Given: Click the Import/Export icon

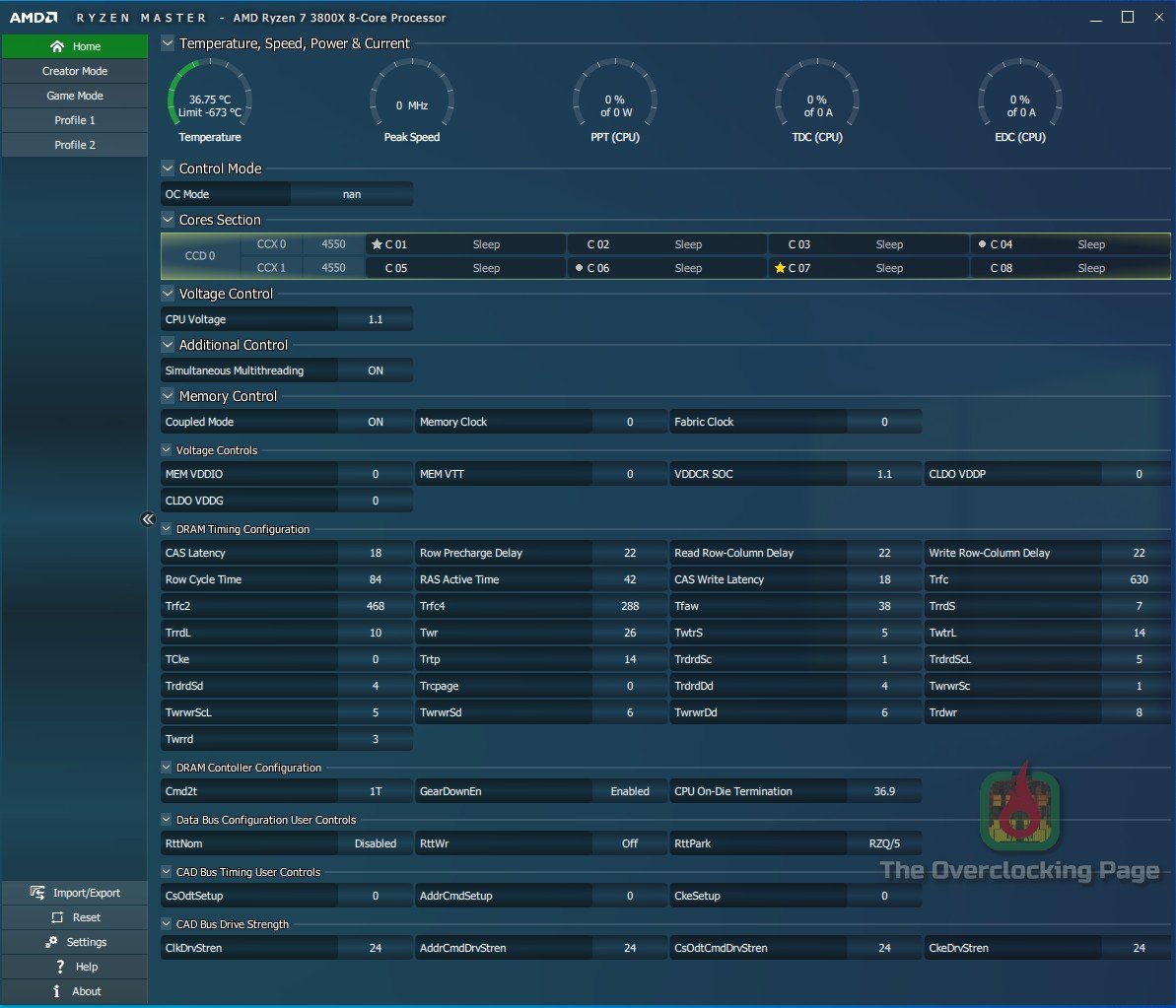Looking at the screenshot, I should click(37, 893).
